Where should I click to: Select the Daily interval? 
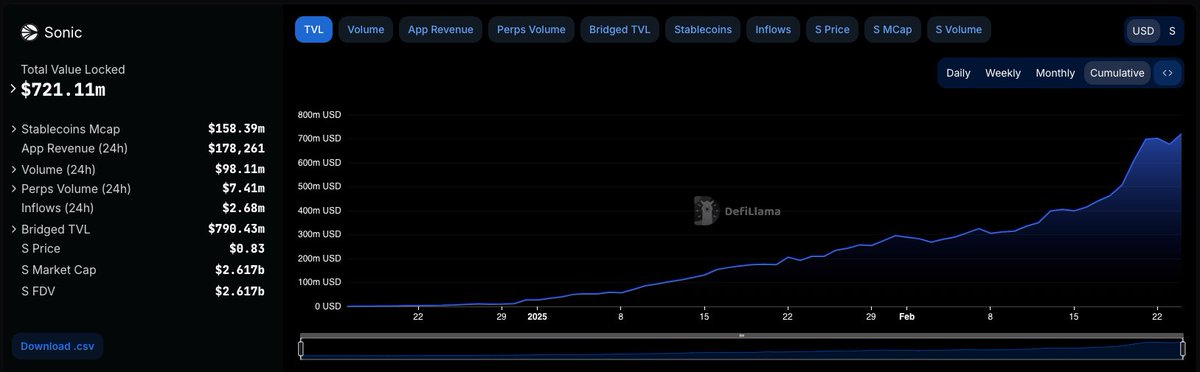pos(958,73)
